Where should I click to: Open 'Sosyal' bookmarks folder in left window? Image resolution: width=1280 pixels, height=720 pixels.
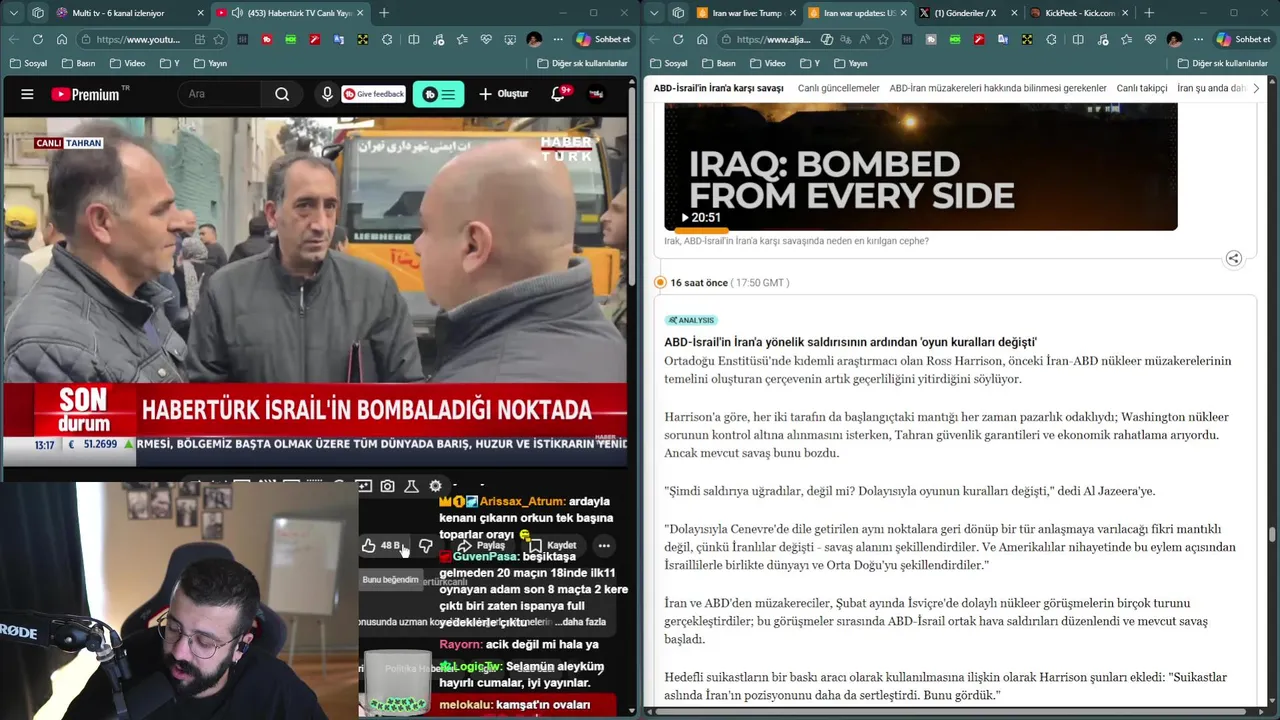(x=29, y=63)
